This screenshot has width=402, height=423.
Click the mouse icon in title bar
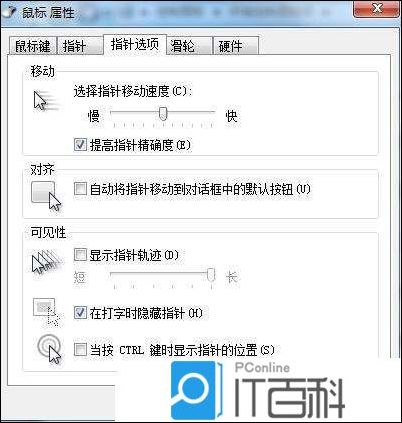8,12
